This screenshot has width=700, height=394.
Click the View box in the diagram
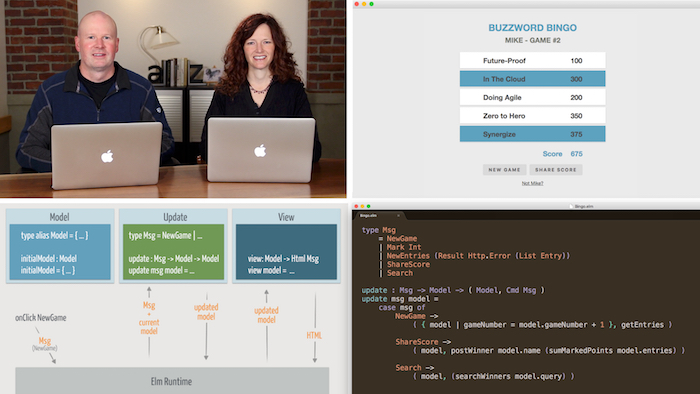pos(286,246)
